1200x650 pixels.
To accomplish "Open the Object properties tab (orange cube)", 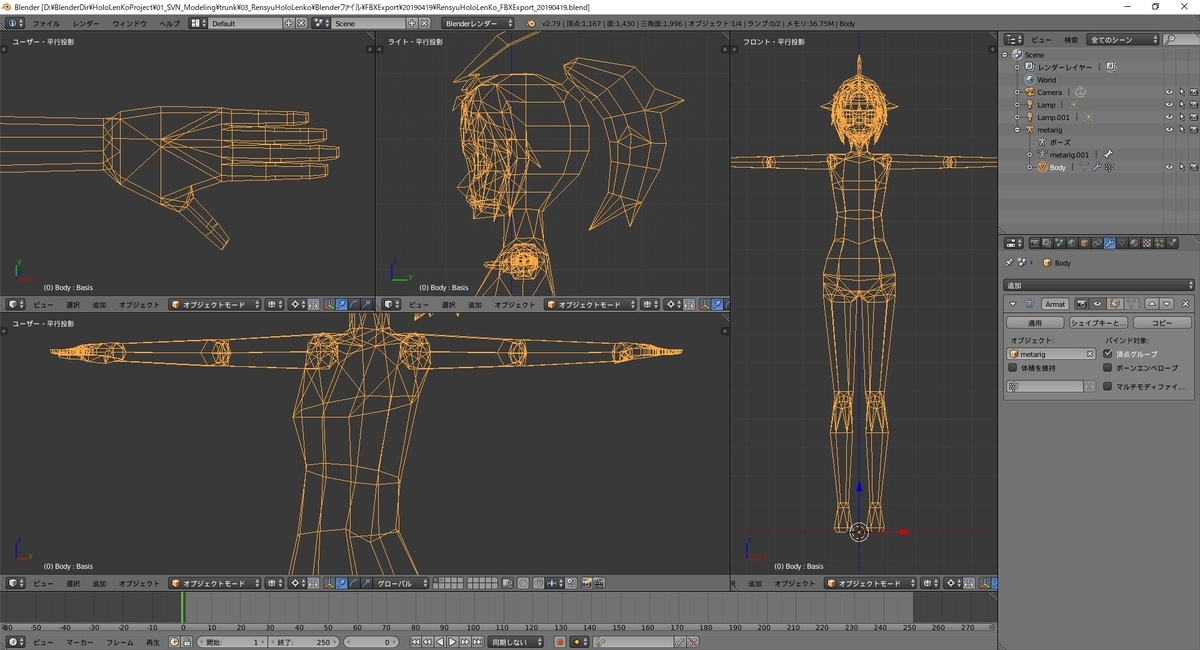I will (1084, 243).
